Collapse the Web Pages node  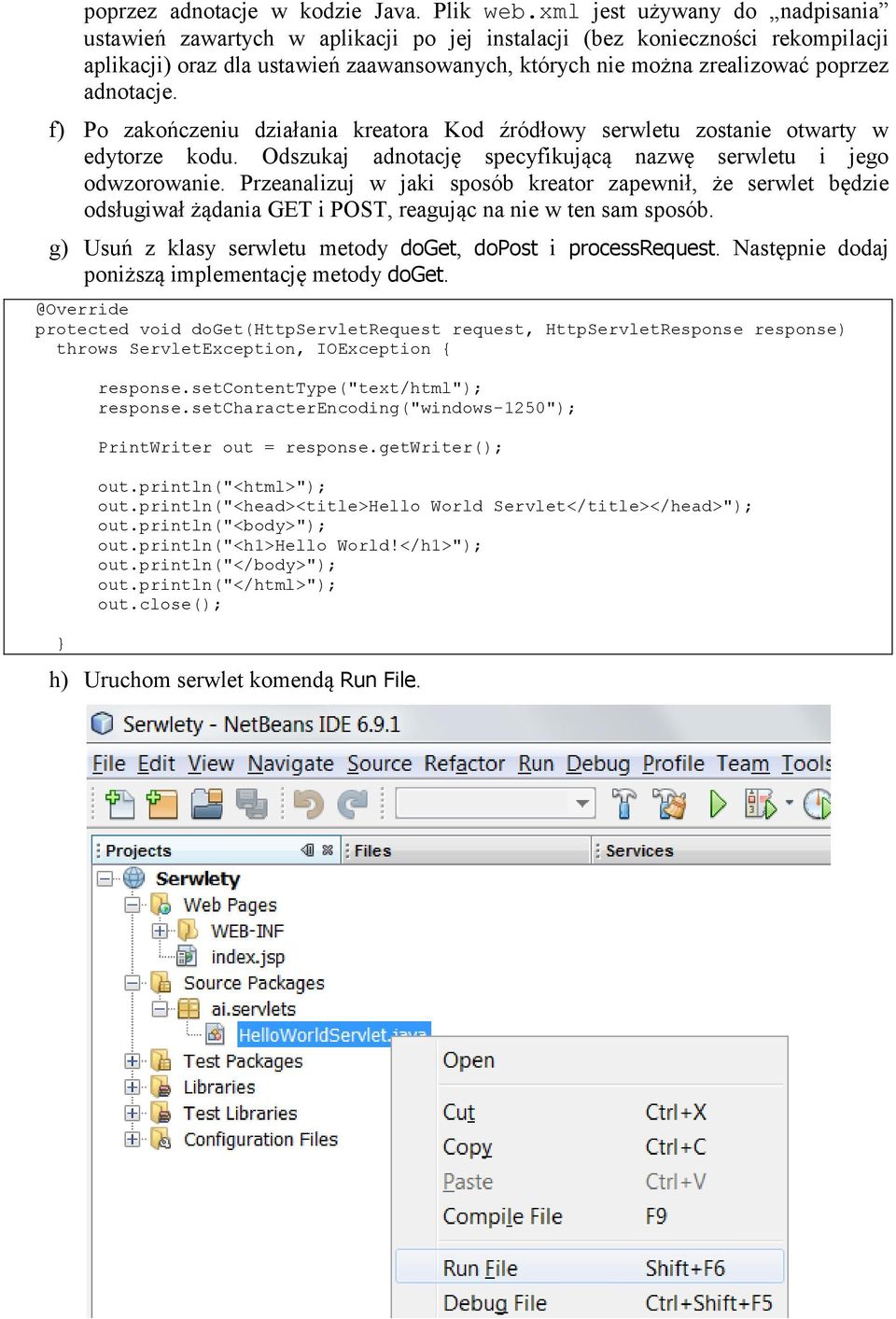click(133, 905)
